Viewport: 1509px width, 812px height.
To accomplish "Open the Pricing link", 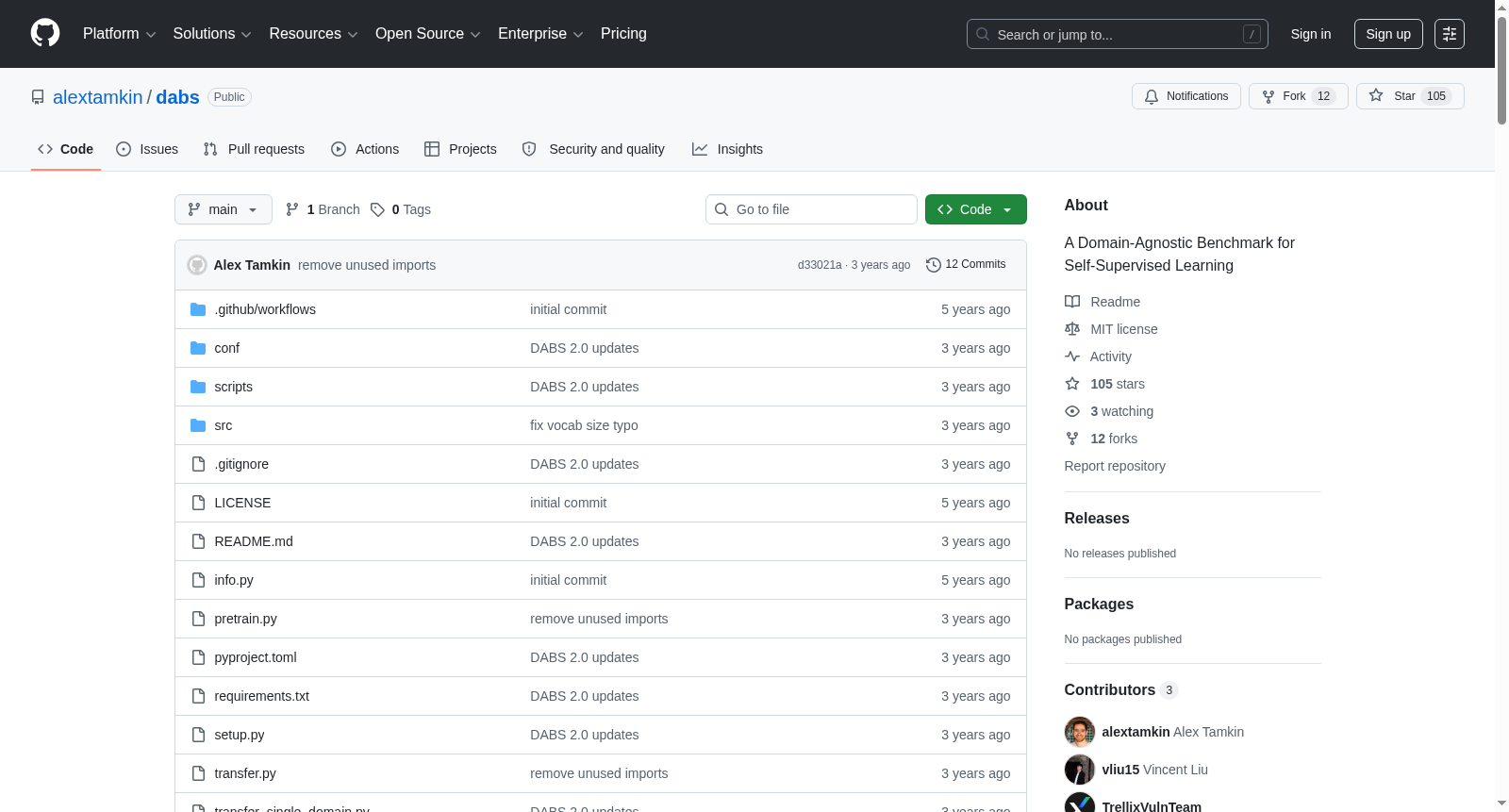I will coord(623,34).
